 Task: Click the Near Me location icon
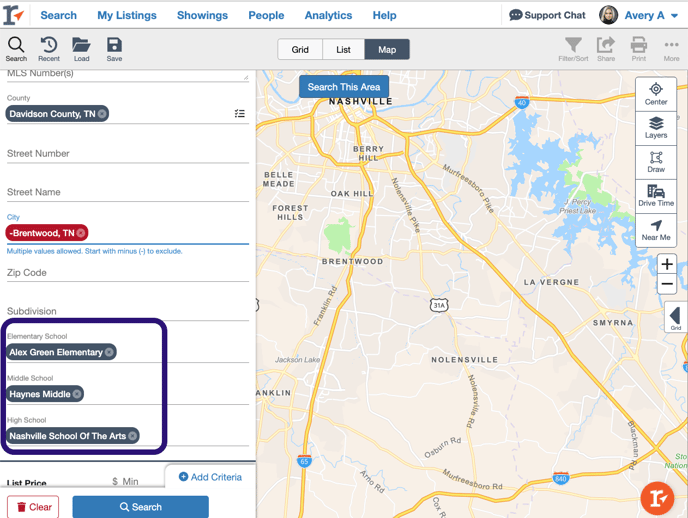(656, 230)
